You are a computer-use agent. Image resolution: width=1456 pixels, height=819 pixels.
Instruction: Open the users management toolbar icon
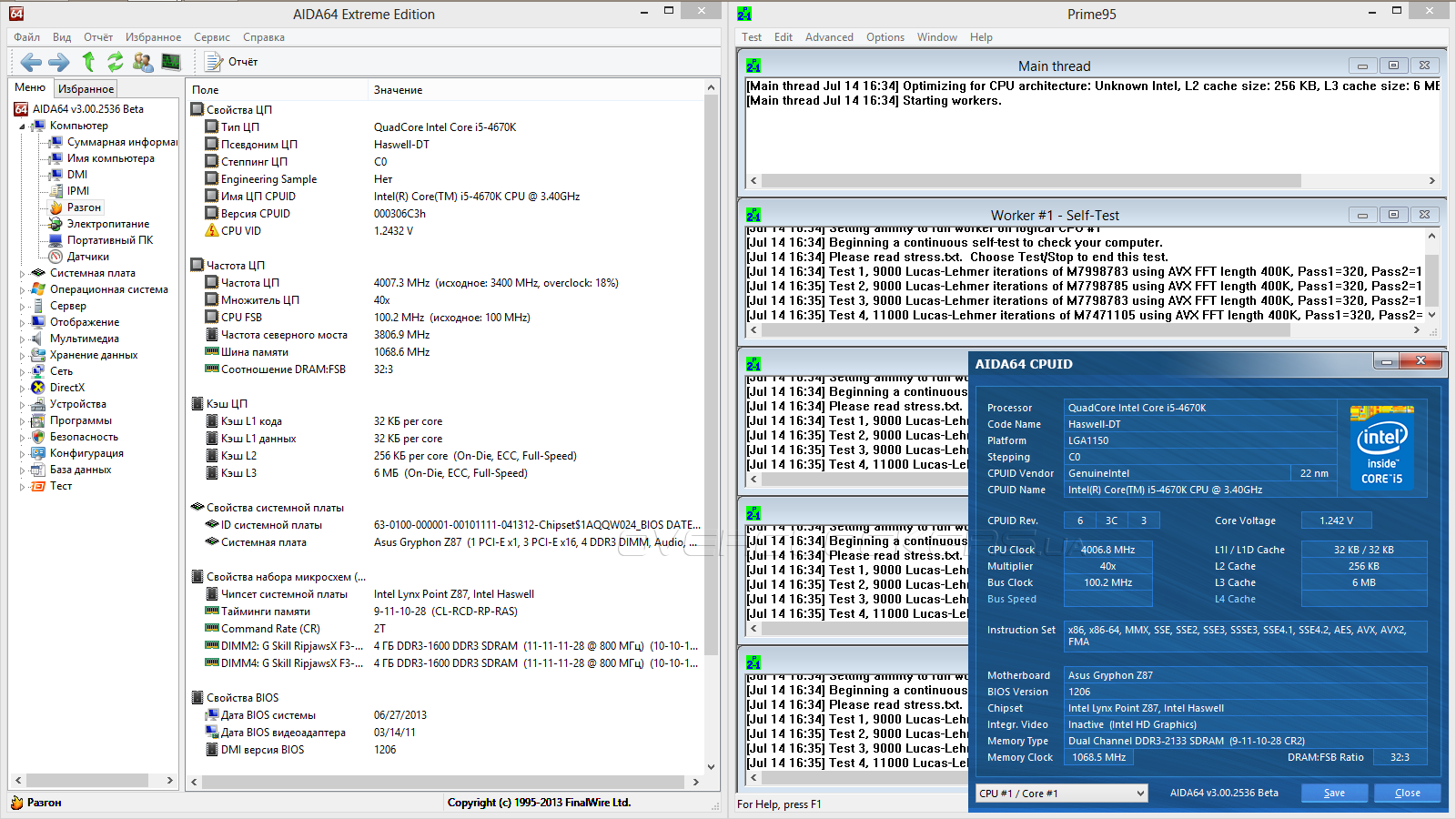pyautogui.click(x=143, y=62)
